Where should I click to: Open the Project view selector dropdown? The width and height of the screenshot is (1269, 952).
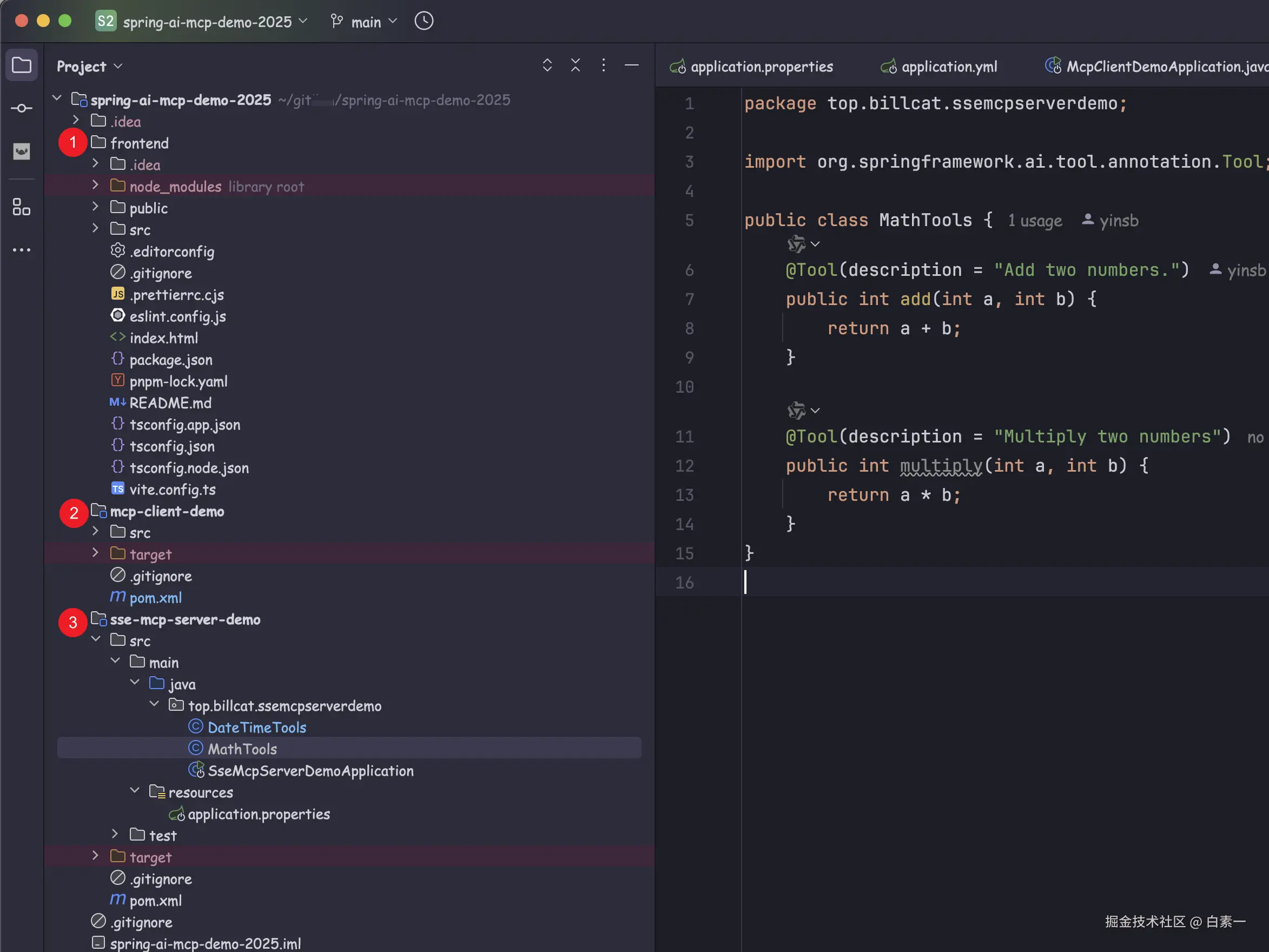[89, 67]
